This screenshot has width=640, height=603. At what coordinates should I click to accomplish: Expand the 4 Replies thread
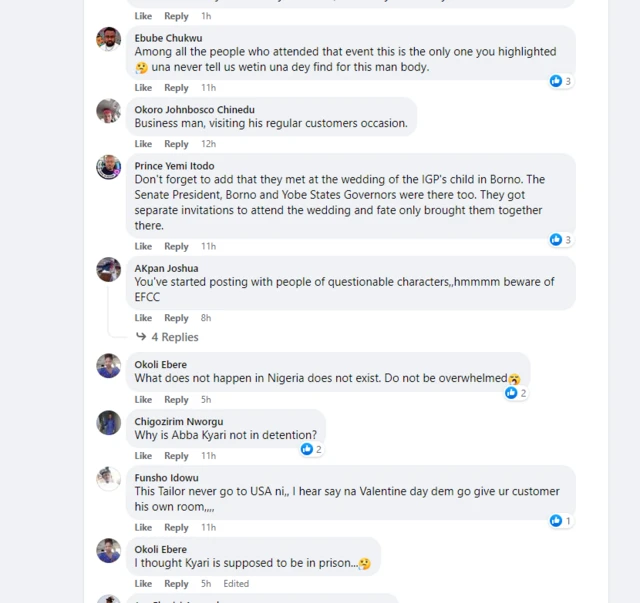coord(174,337)
